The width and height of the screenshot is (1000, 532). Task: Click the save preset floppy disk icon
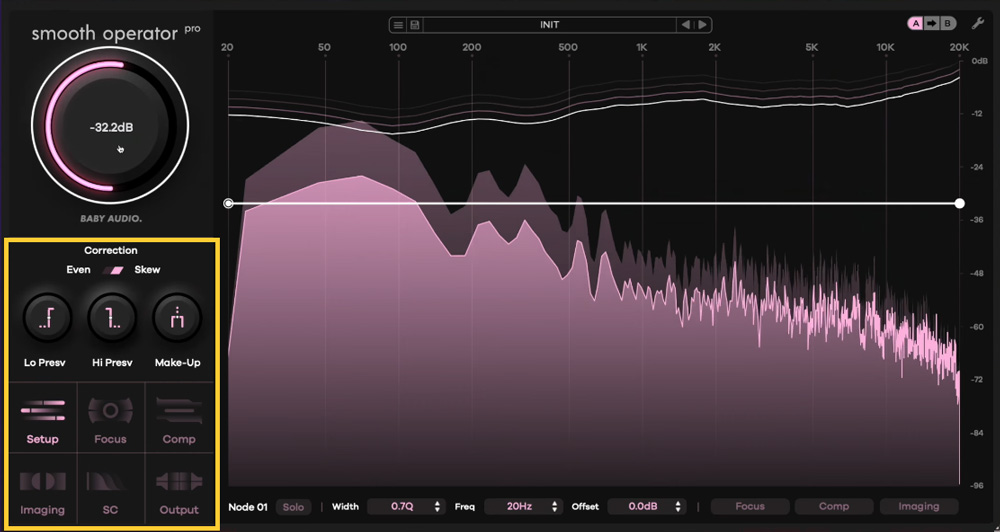415,25
